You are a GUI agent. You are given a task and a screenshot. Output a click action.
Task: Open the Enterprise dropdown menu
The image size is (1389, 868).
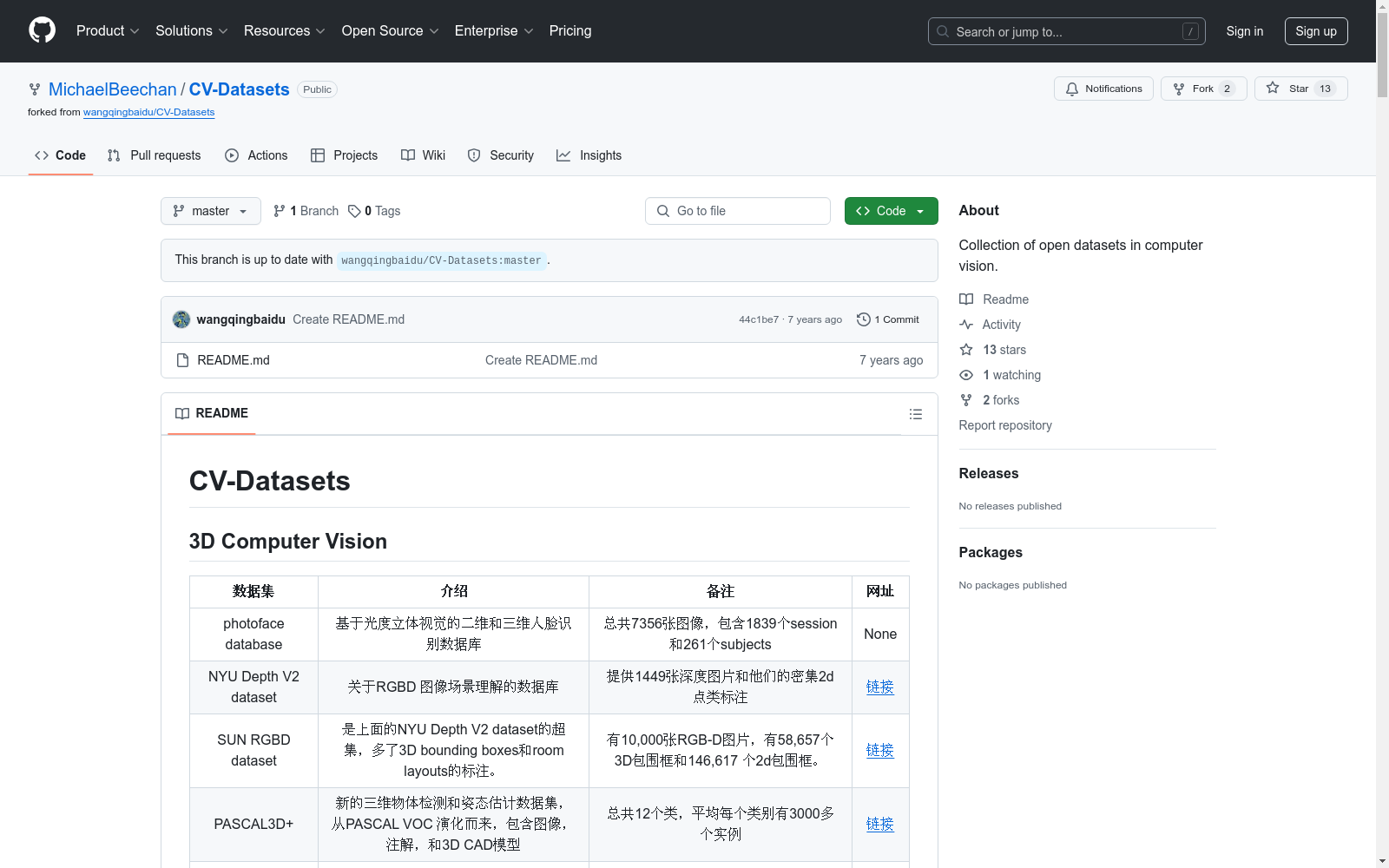494,31
